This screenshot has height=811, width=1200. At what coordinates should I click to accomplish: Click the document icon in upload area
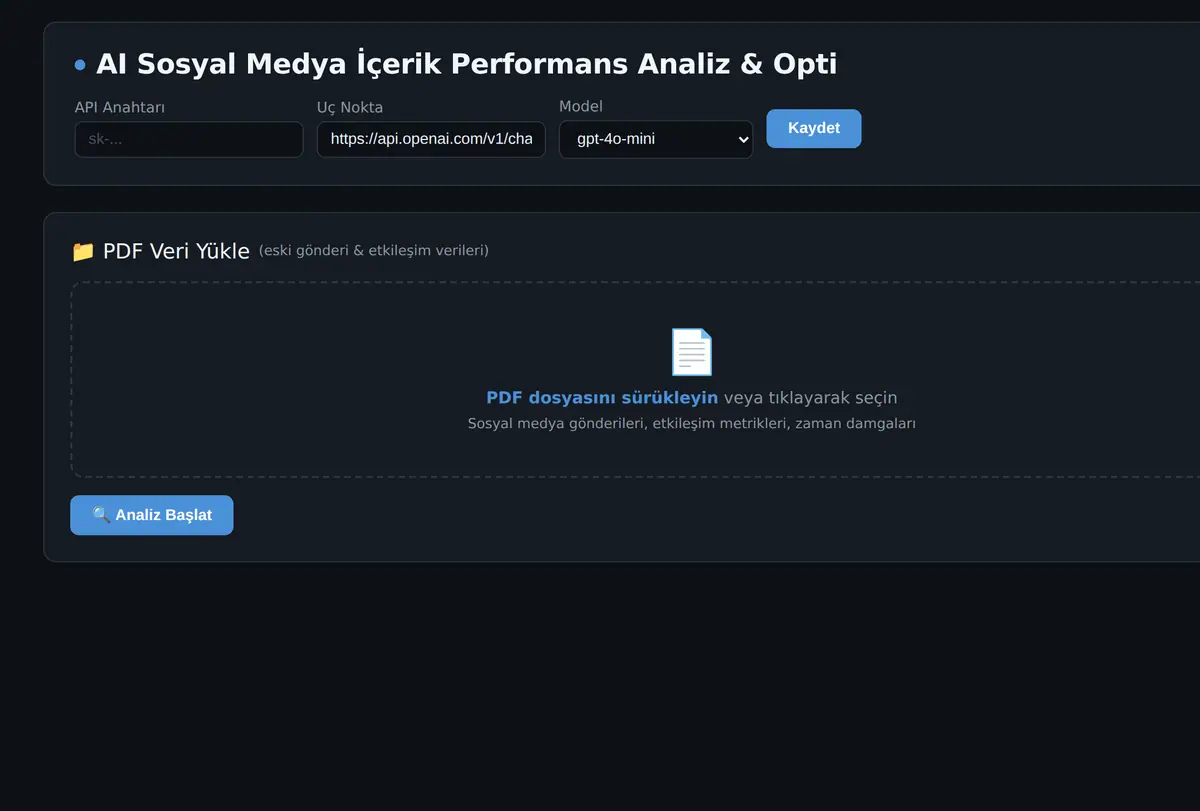tap(691, 352)
